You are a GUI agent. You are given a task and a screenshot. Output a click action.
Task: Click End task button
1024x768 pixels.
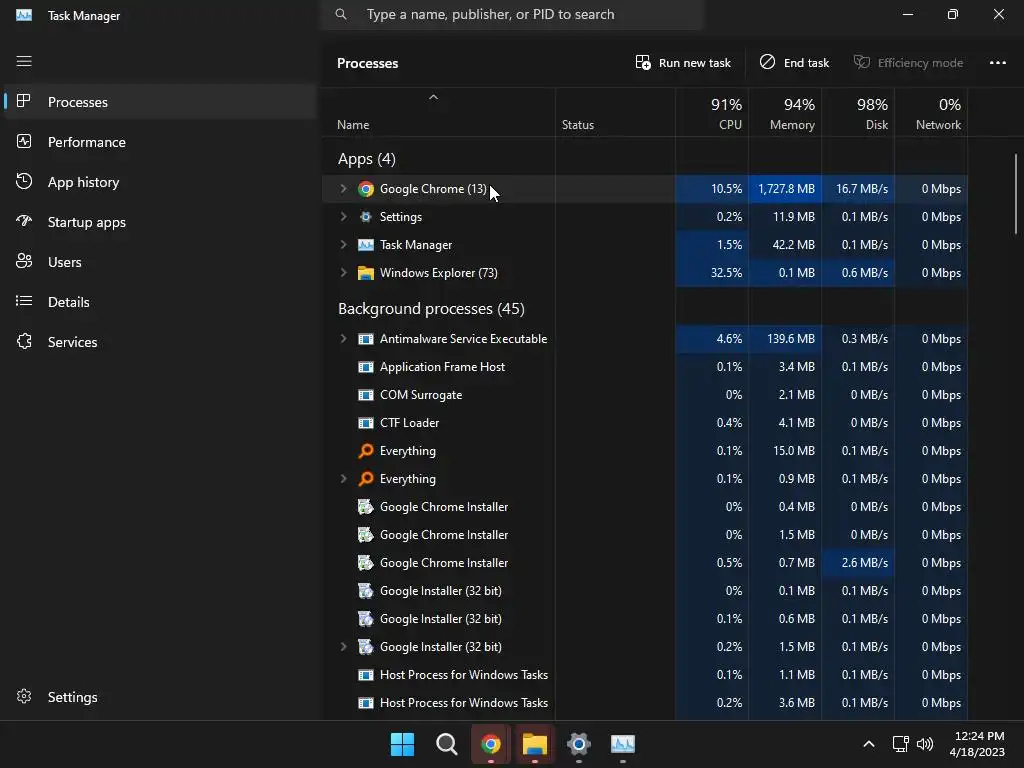tap(794, 63)
